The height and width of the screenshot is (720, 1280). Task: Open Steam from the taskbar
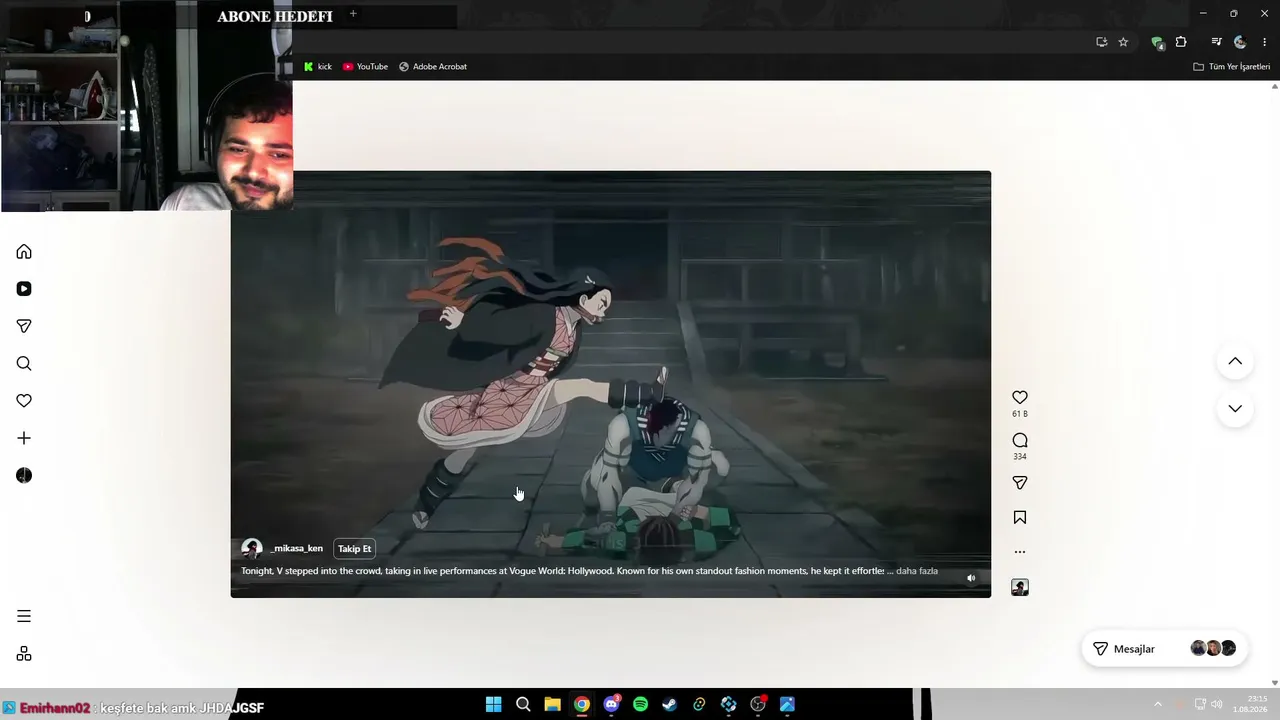[x=670, y=705]
